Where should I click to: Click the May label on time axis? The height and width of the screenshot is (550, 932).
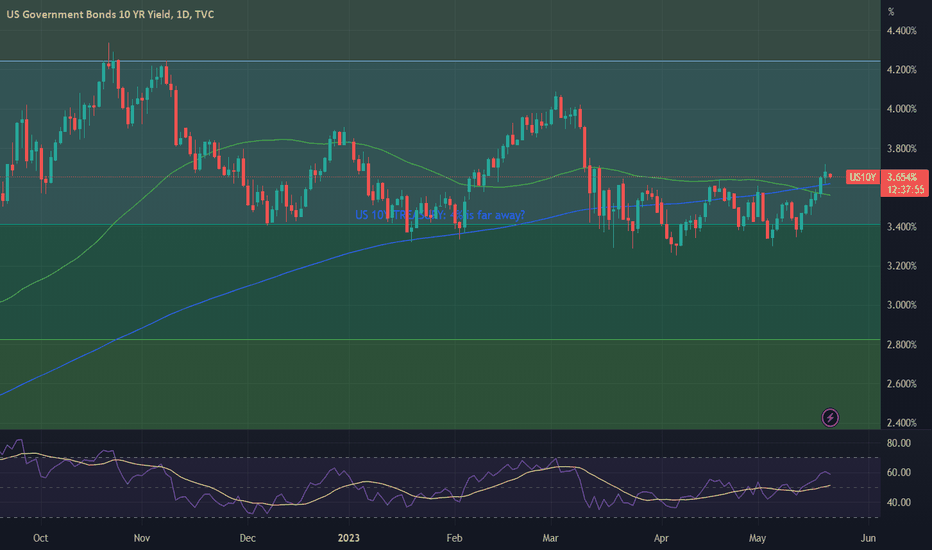coord(757,538)
